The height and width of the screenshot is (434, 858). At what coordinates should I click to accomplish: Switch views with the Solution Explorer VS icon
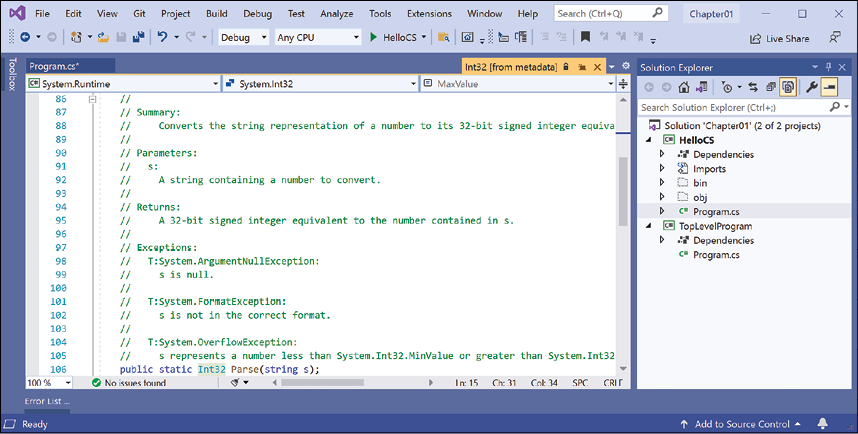pos(702,87)
